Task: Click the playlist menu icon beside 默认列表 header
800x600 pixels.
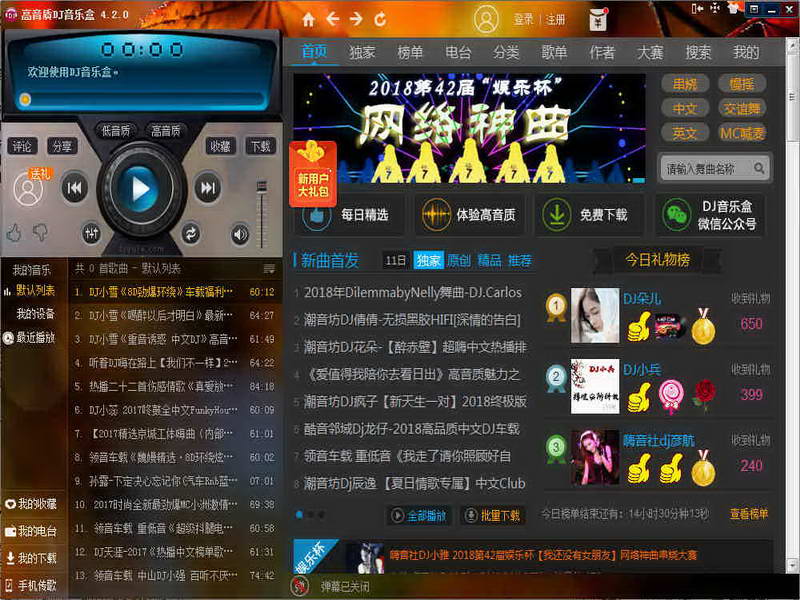Action: click(269, 268)
